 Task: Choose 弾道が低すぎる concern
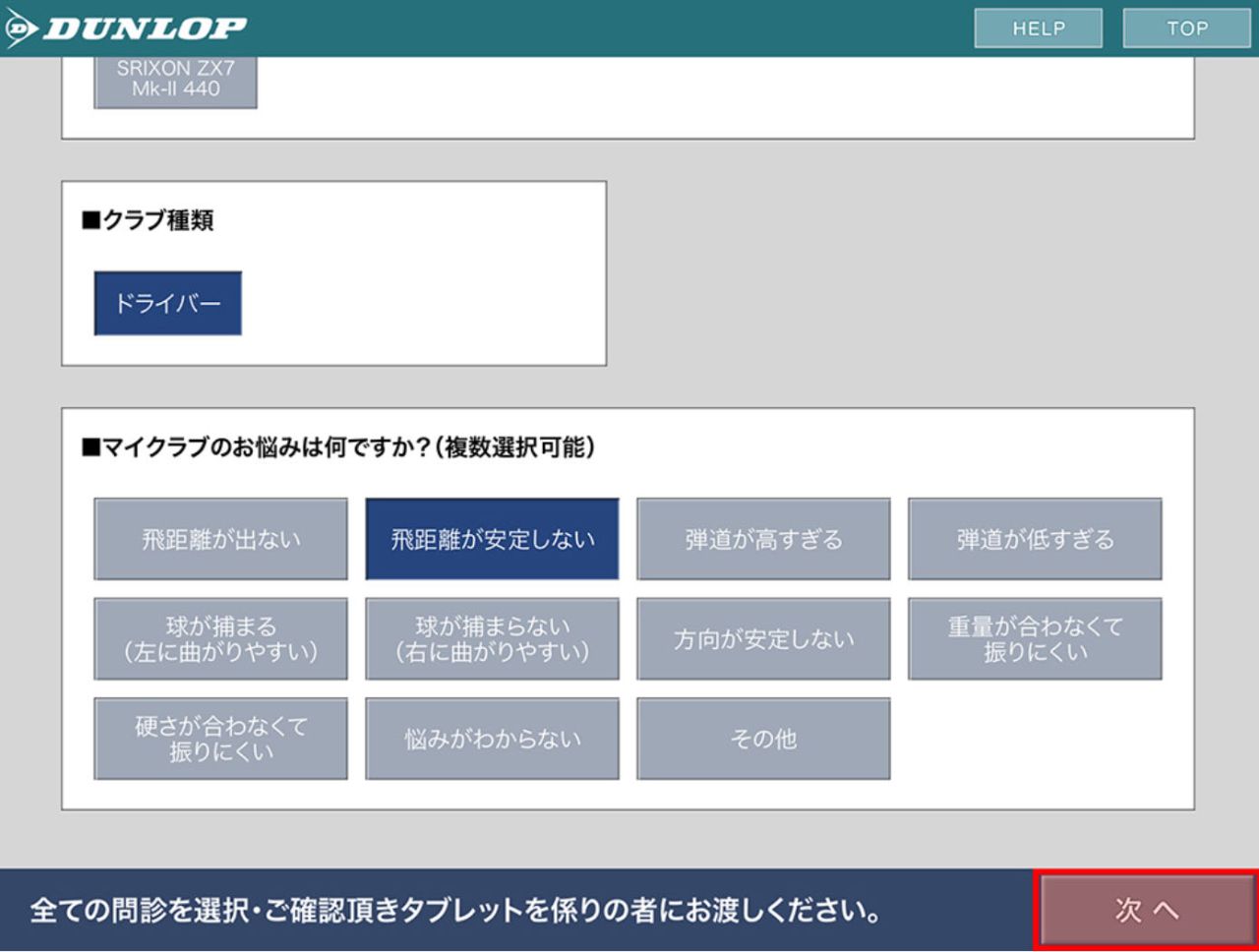pos(1035,539)
